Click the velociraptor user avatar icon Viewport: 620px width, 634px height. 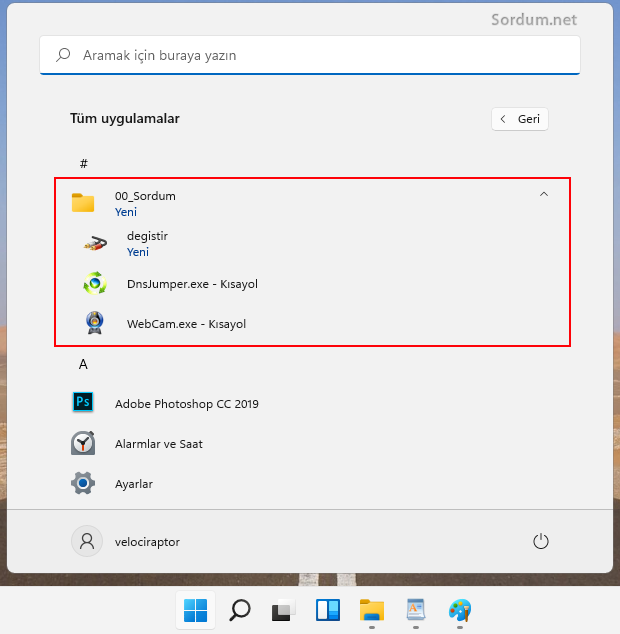[87, 541]
